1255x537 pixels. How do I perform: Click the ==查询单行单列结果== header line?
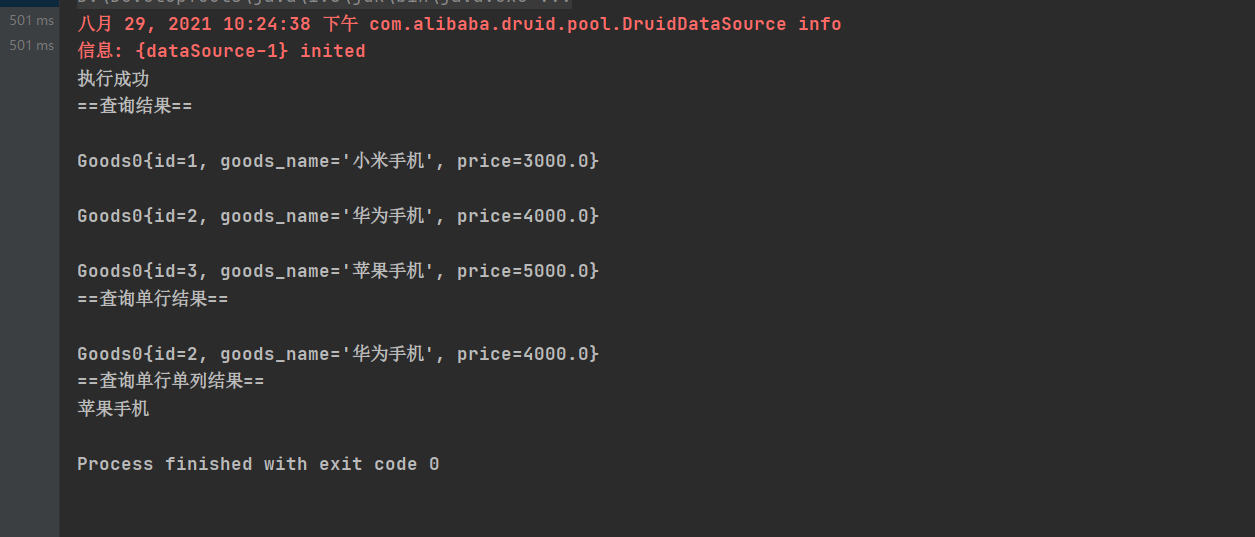[171, 381]
